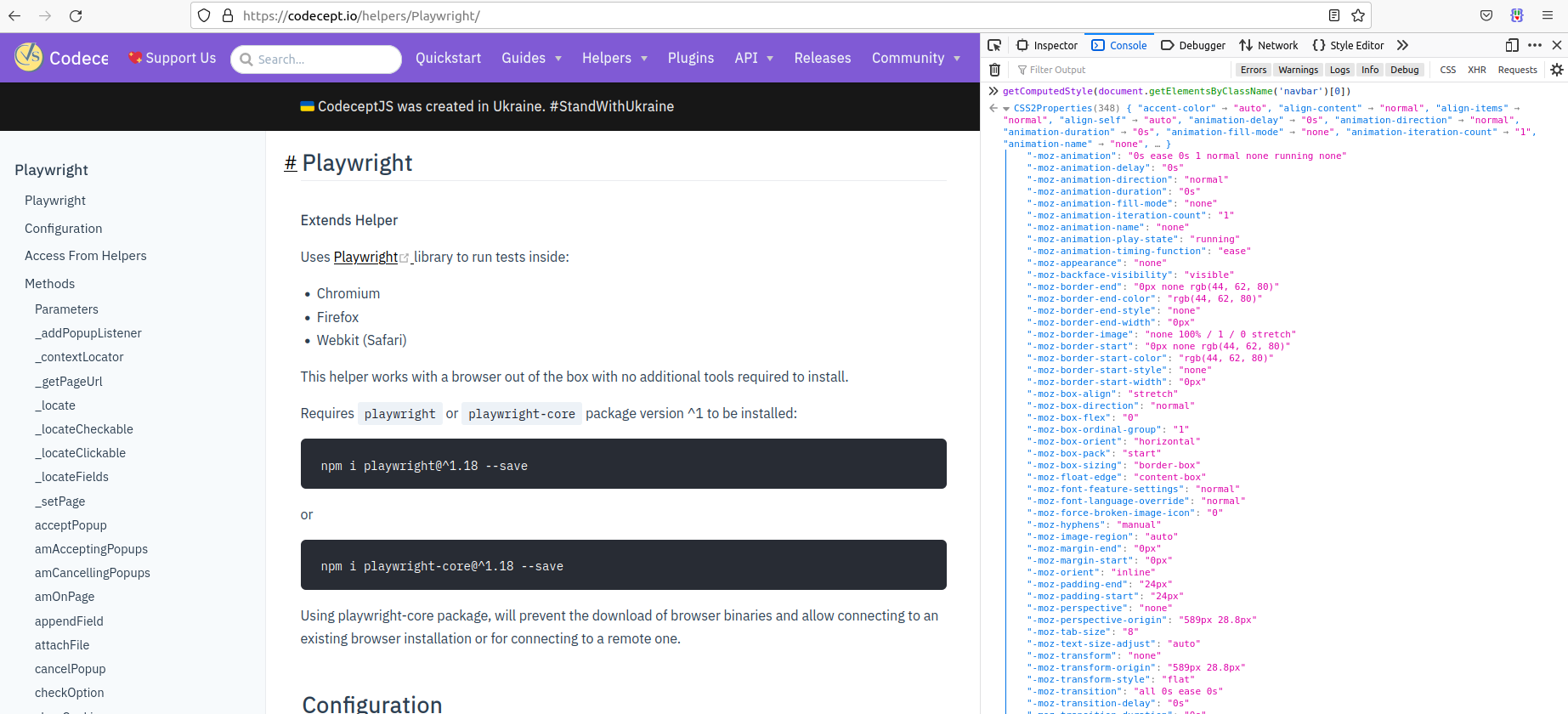
Task: Open the Quickstart nav item
Action: (x=448, y=58)
